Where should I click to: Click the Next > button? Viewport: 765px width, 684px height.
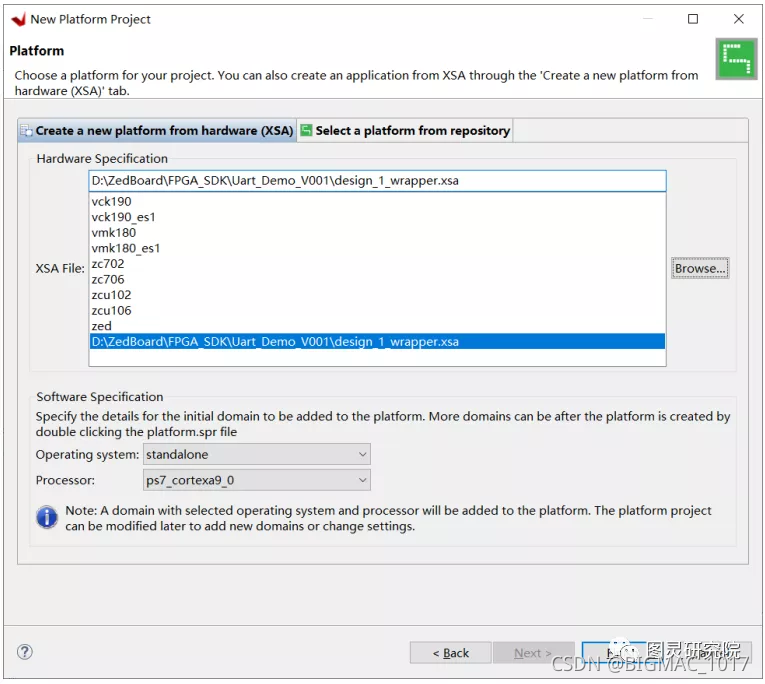[533, 653]
